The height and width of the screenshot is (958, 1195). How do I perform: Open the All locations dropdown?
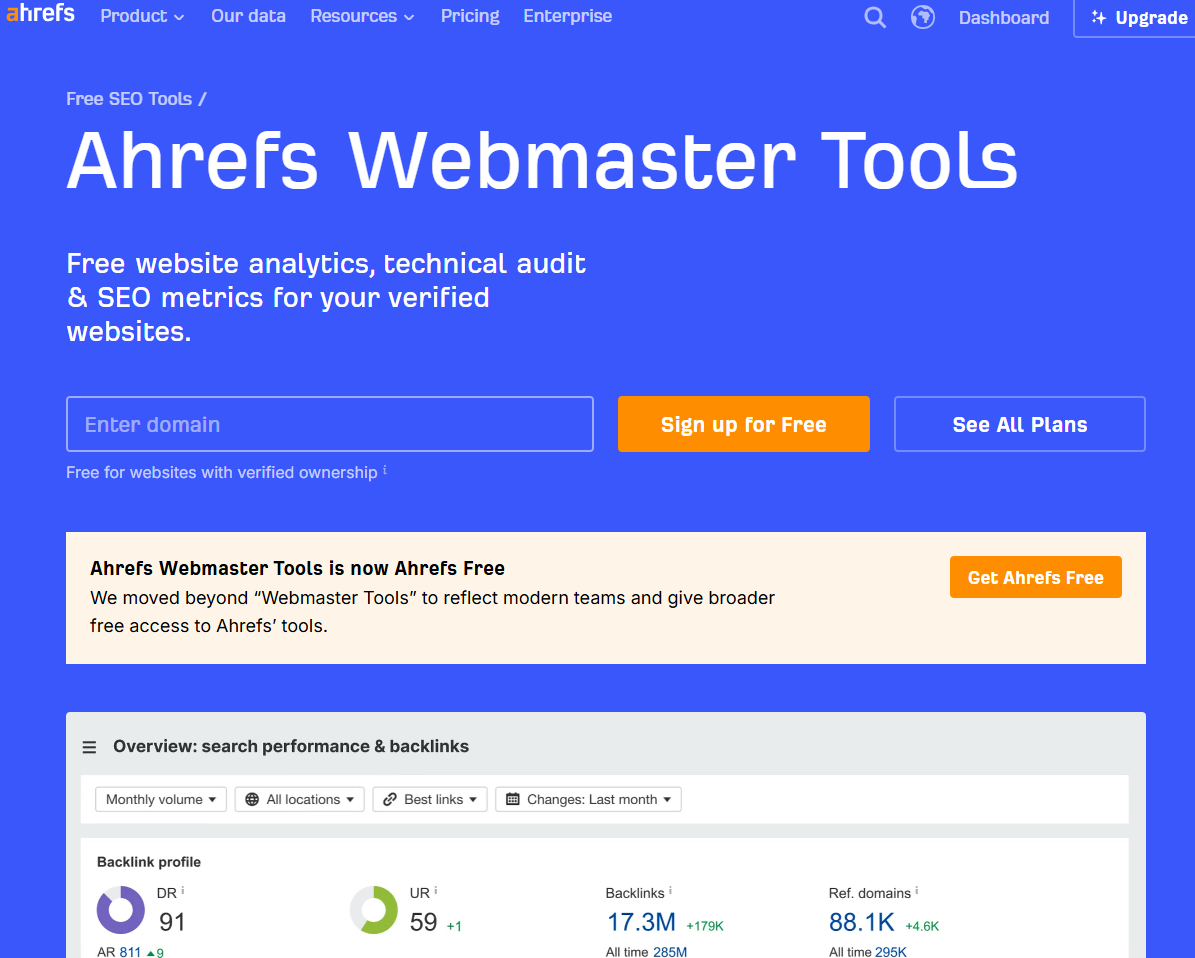click(300, 799)
